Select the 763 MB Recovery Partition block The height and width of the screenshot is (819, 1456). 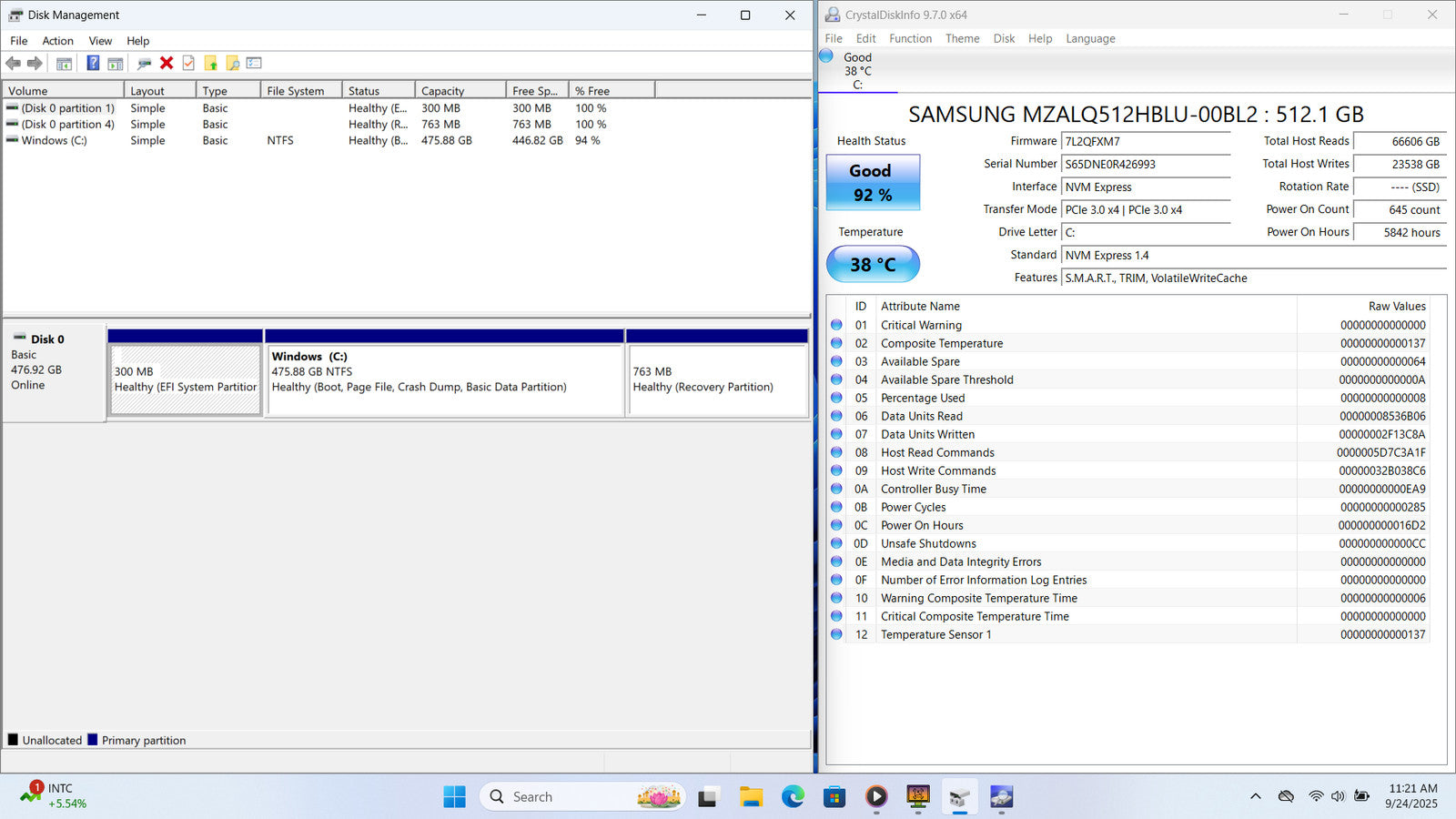(x=716, y=380)
